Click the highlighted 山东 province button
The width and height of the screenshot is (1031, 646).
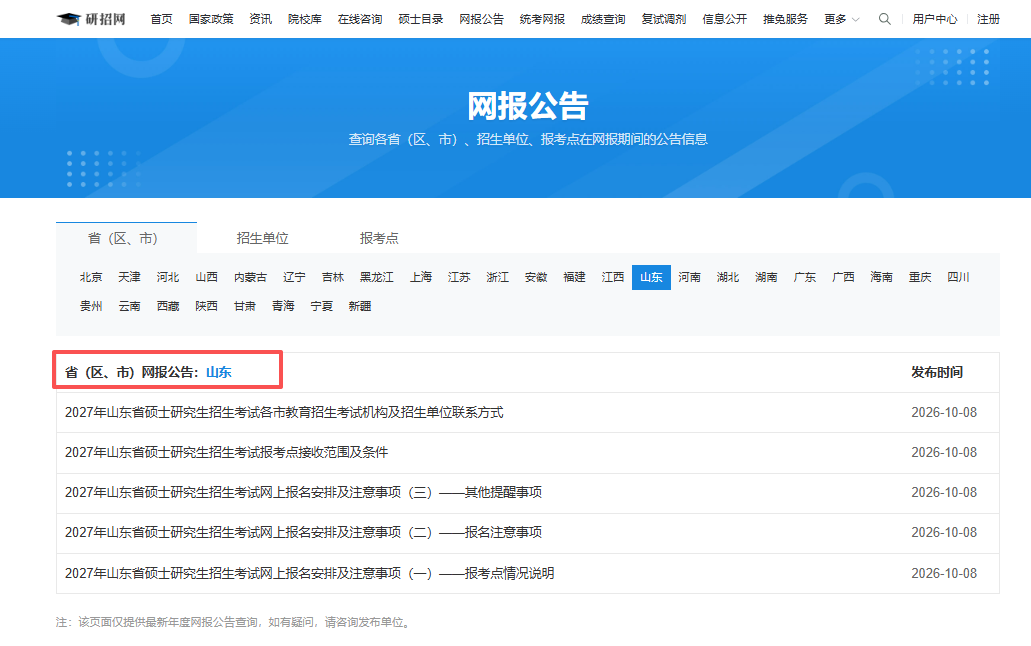click(x=652, y=277)
